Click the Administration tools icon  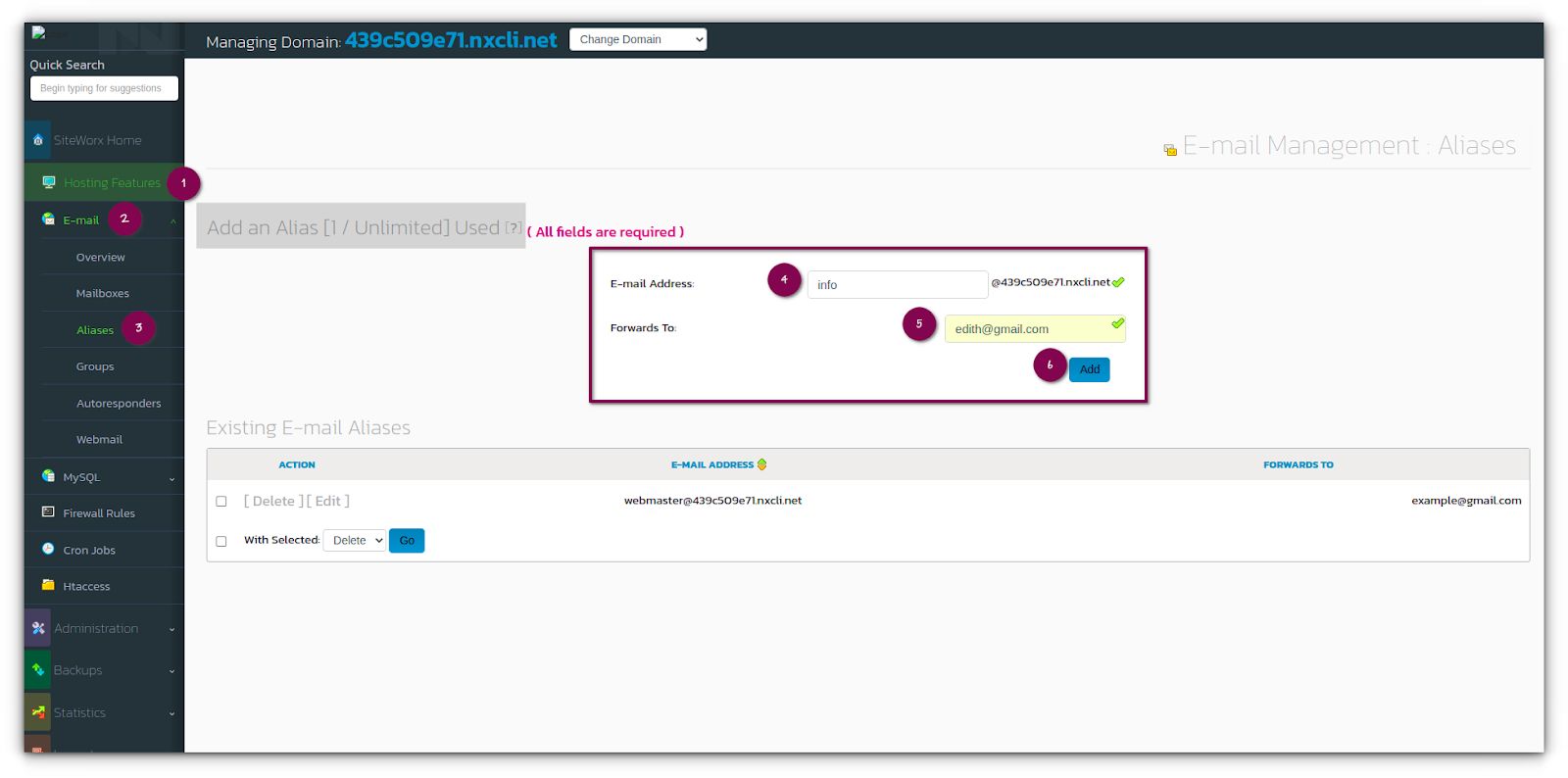(x=38, y=628)
